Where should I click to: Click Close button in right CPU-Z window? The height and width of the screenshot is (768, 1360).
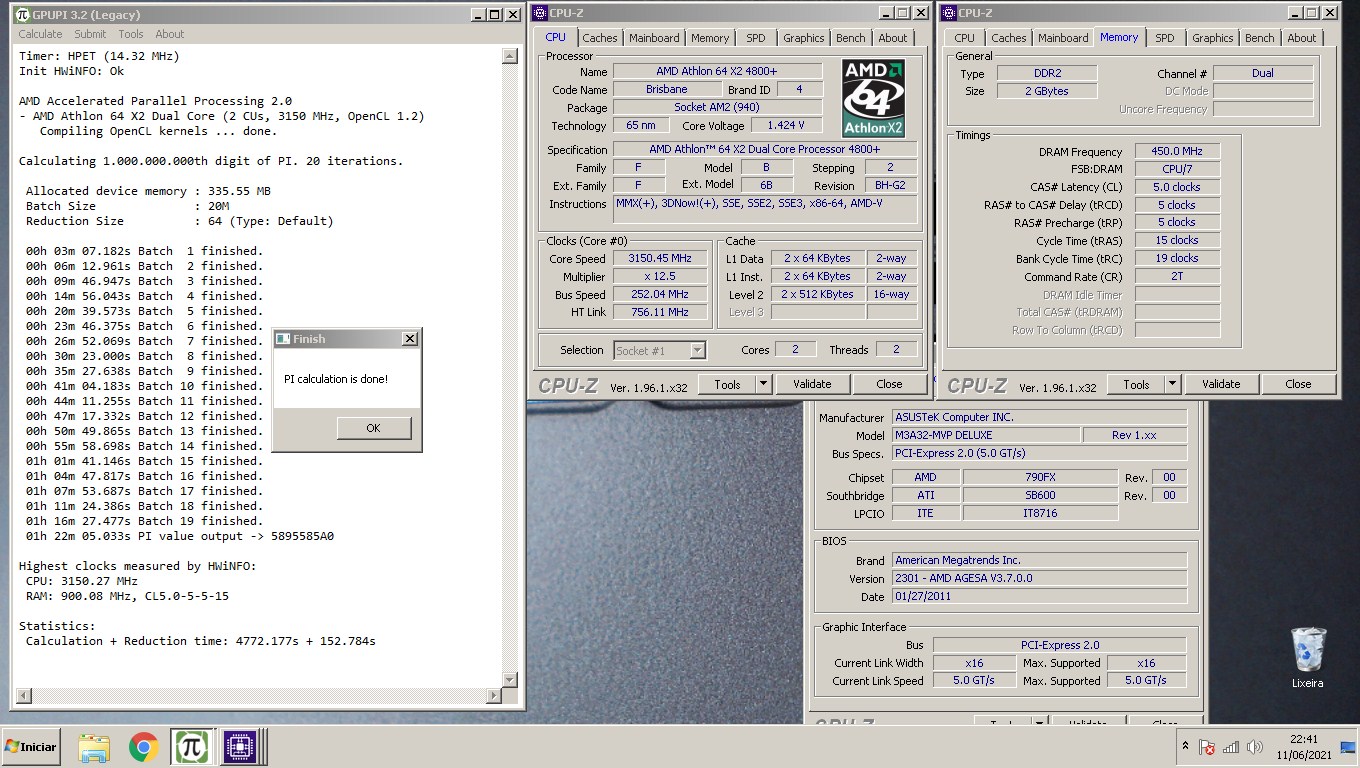(1298, 384)
